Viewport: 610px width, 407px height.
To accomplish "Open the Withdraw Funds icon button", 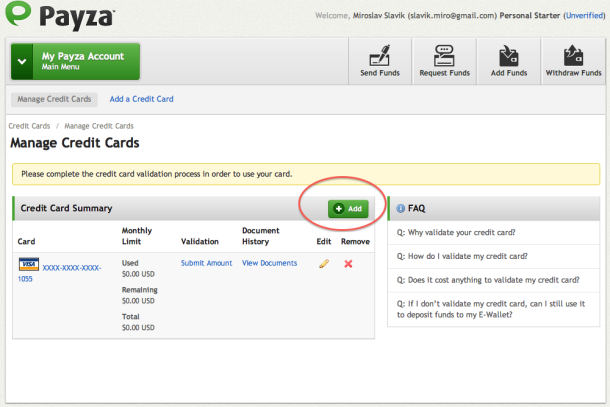I will pyautogui.click(x=573, y=61).
